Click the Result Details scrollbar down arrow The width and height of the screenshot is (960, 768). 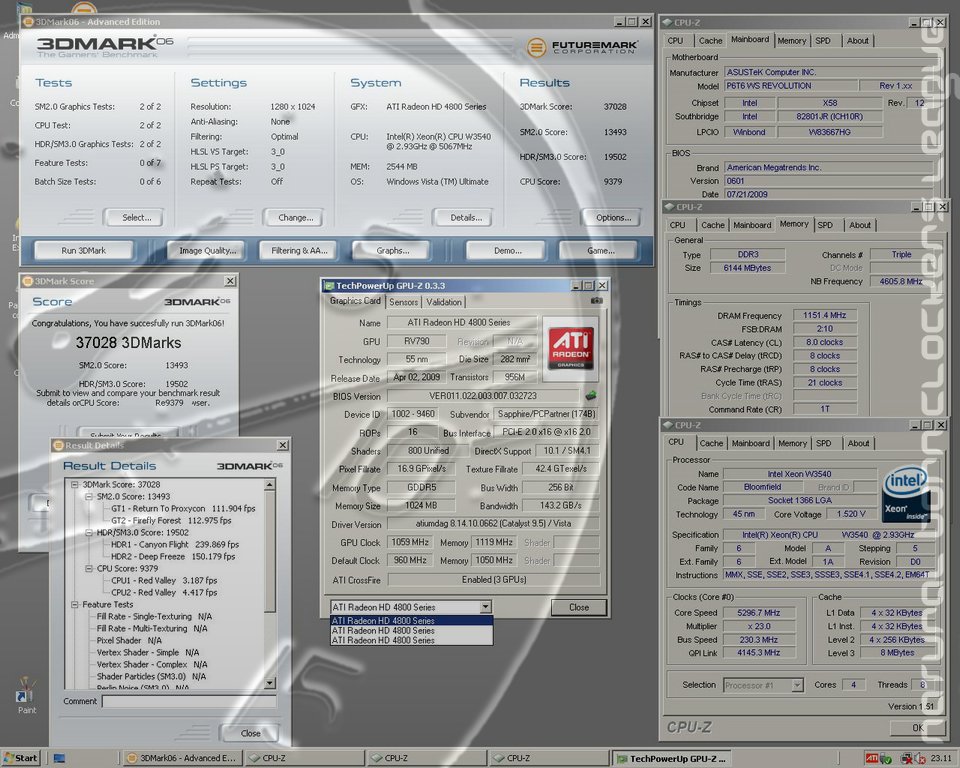[270, 682]
